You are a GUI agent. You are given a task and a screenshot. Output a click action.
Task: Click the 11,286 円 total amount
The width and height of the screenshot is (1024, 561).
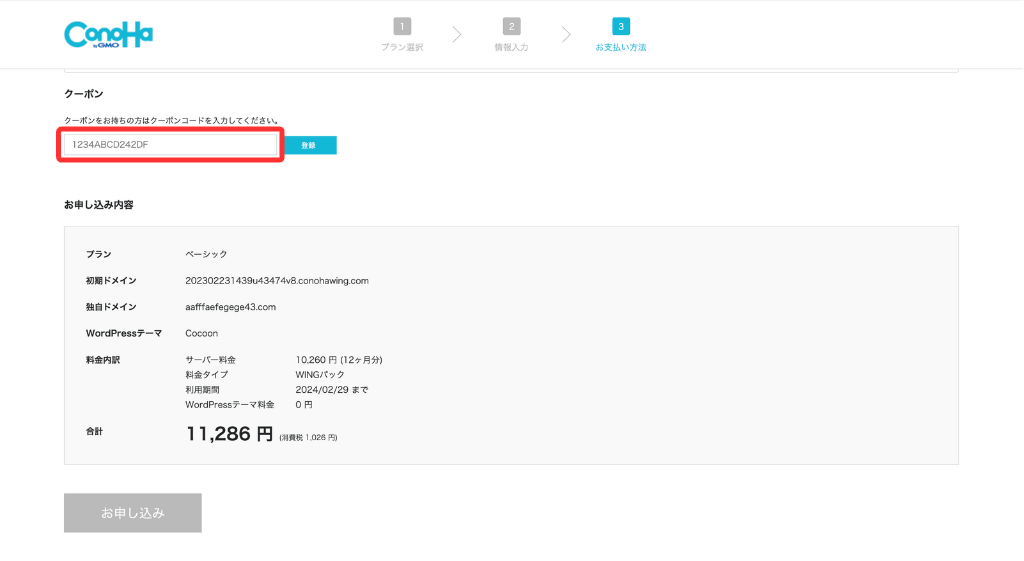click(x=229, y=434)
